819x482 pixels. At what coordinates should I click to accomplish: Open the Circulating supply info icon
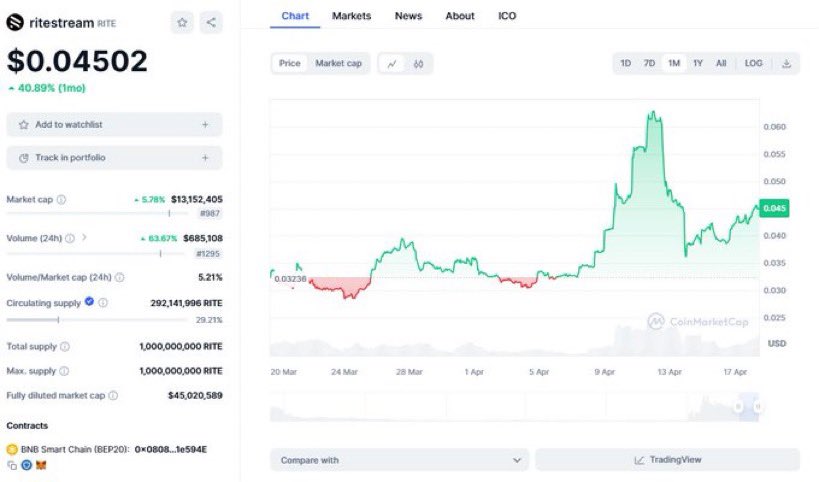click(x=103, y=303)
